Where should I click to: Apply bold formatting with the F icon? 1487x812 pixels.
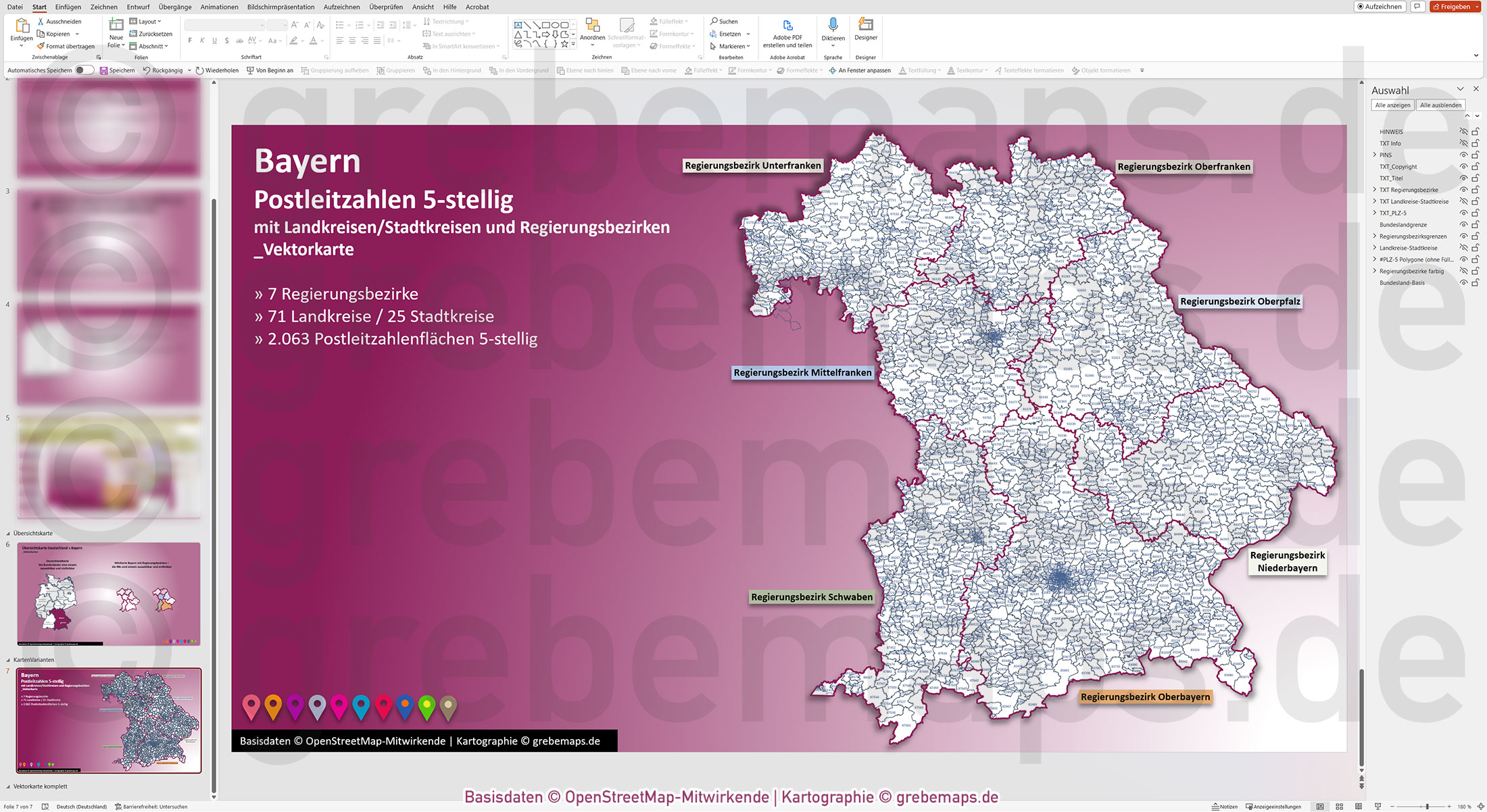(190, 41)
